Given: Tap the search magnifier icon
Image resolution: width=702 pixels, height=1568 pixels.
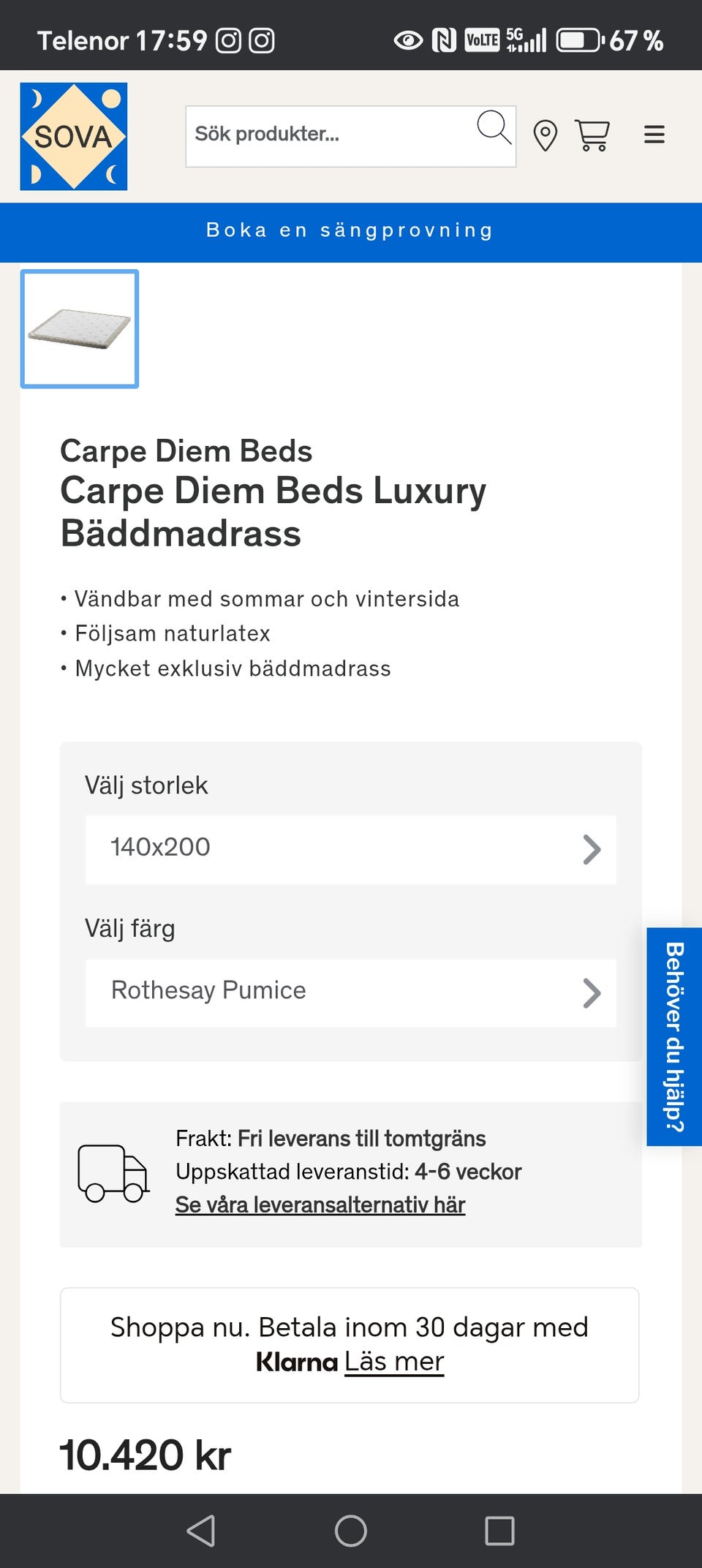Looking at the screenshot, I should (x=494, y=128).
